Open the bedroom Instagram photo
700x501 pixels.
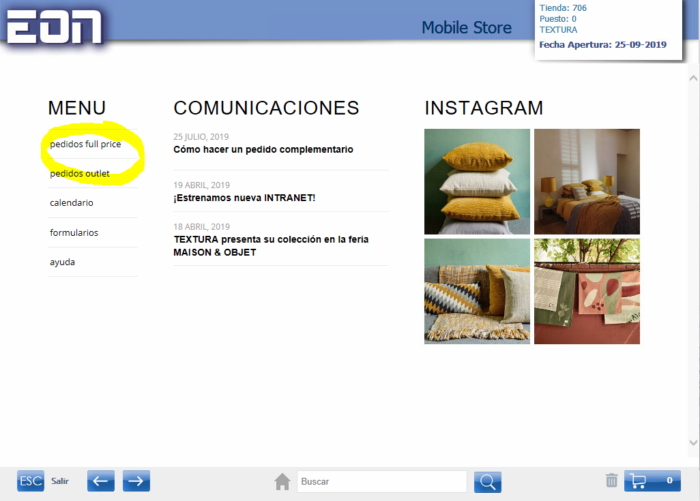click(x=587, y=181)
